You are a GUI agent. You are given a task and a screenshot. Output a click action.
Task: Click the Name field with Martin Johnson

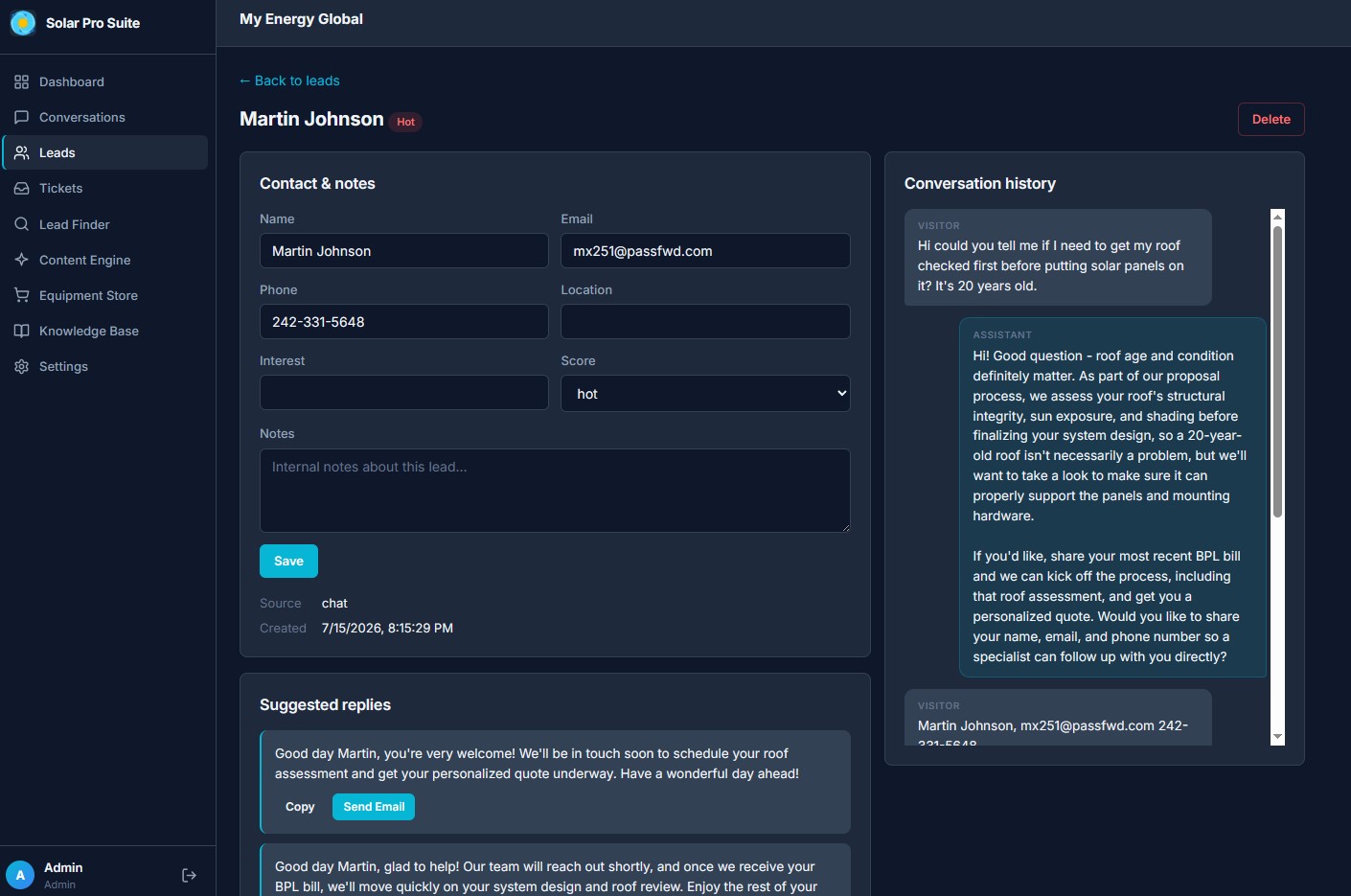pyautogui.click(x=404, y=251)
